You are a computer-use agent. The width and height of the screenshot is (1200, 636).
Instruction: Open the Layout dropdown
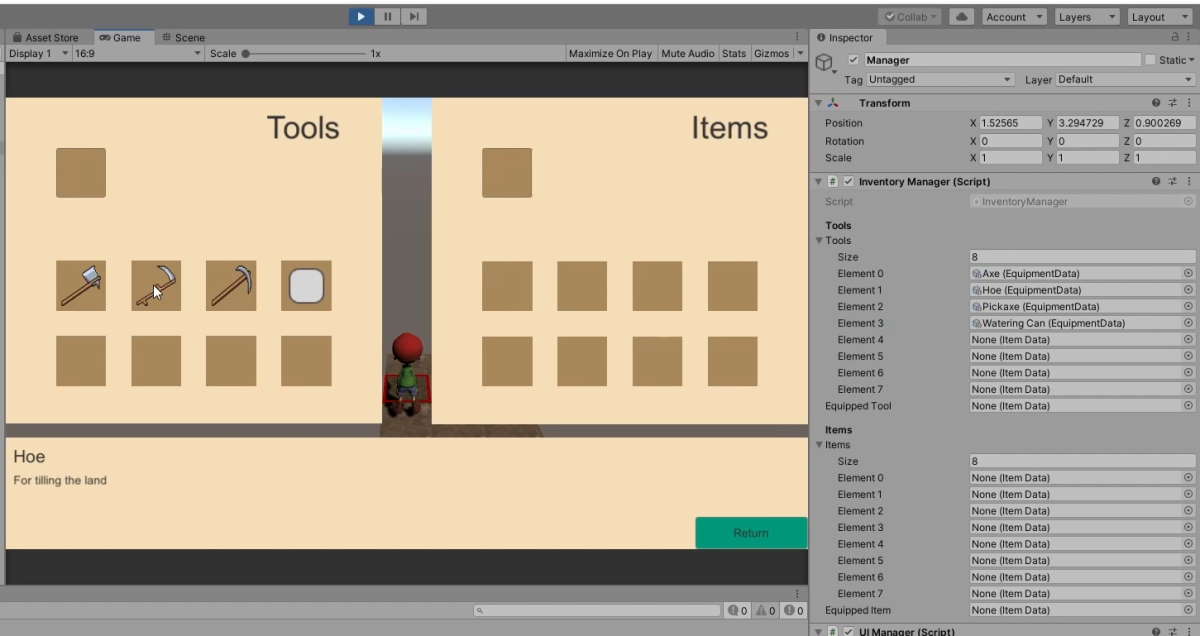click(1158, 16)
